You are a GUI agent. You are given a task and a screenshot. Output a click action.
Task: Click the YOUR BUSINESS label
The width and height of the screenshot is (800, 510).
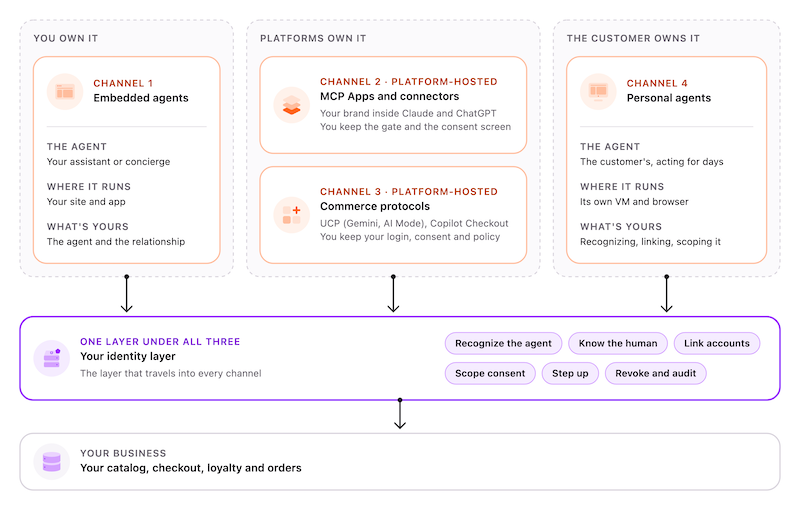(x=123, y=453)
